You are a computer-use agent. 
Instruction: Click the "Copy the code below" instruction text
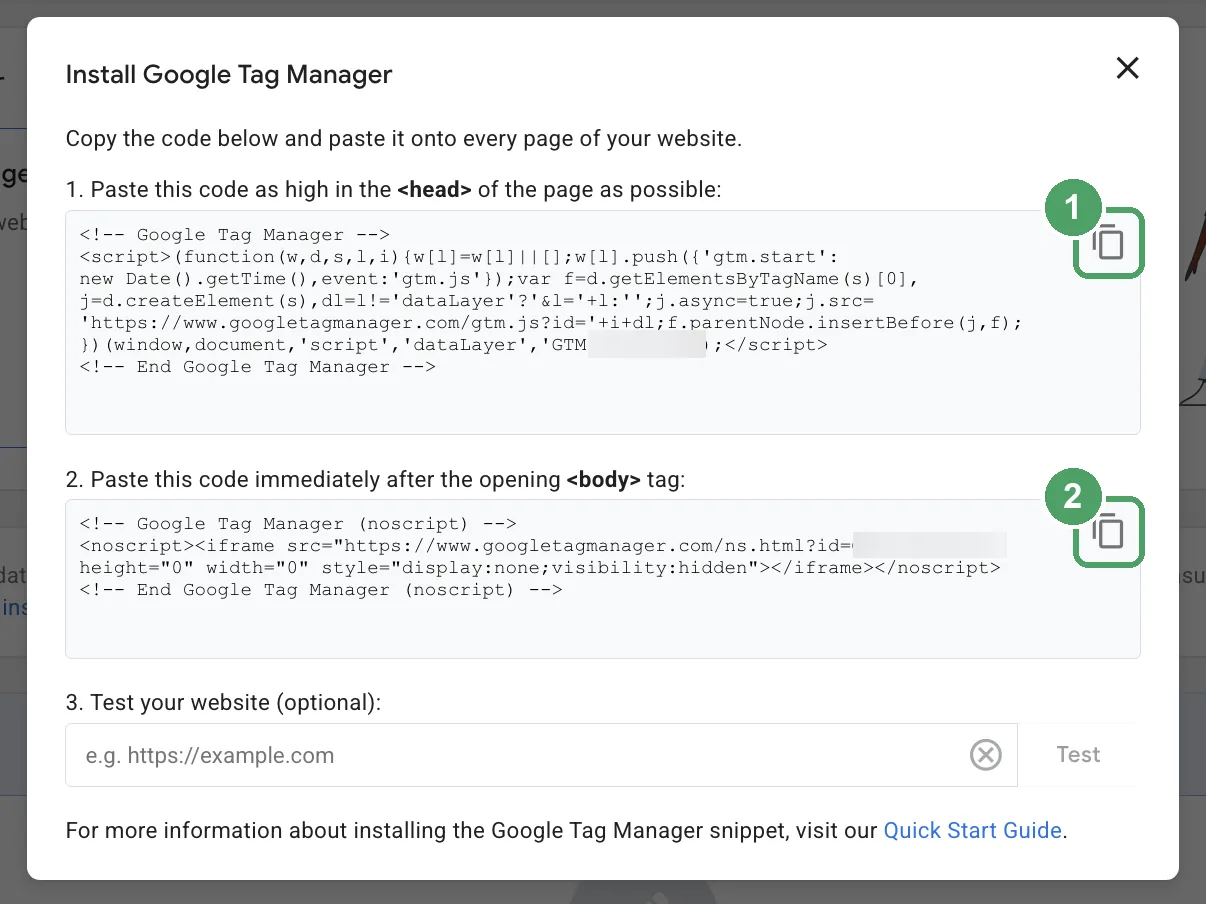point(404,138)
